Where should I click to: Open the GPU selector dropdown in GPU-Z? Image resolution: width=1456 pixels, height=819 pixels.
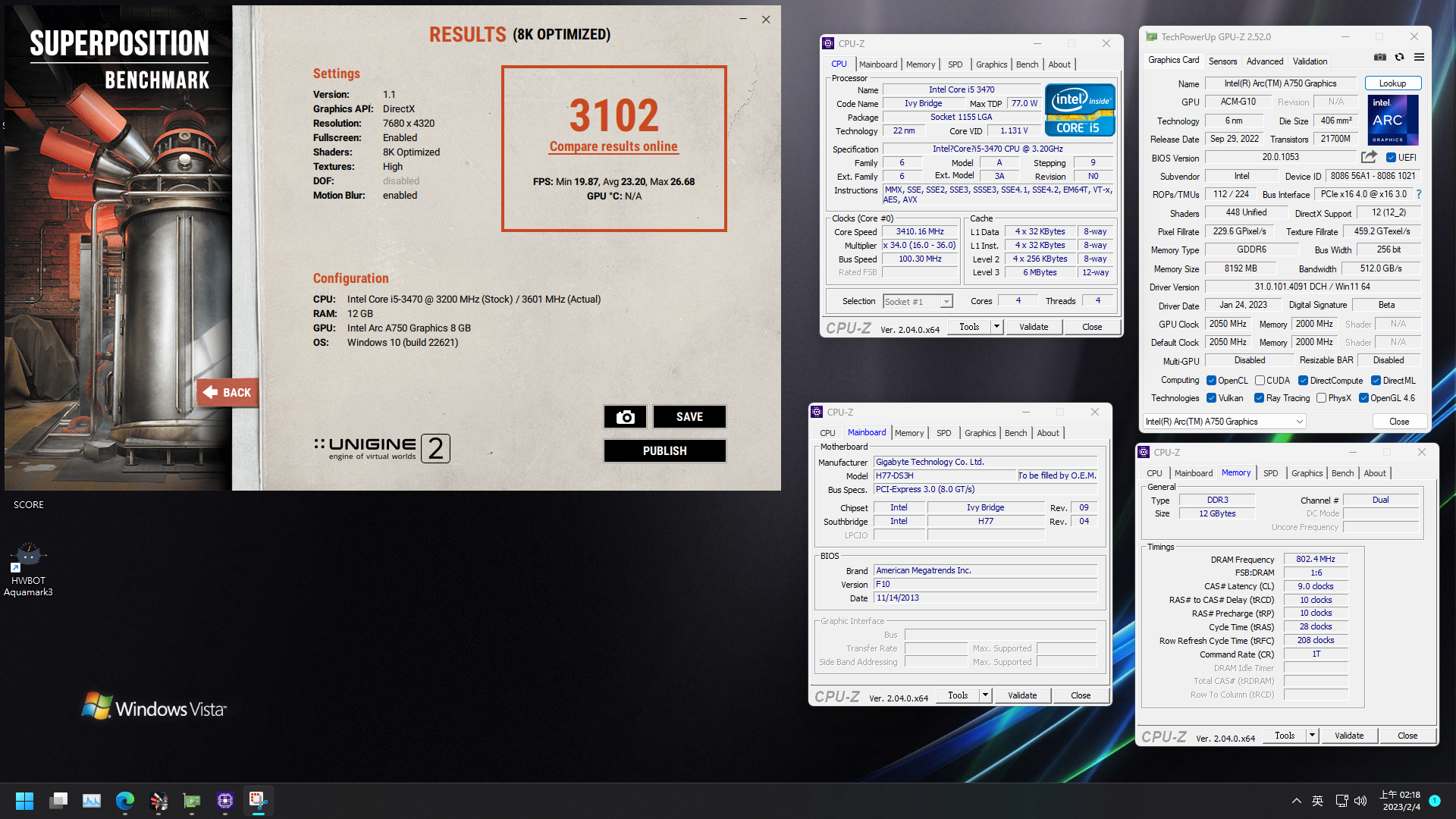[x=1224, y=422]
